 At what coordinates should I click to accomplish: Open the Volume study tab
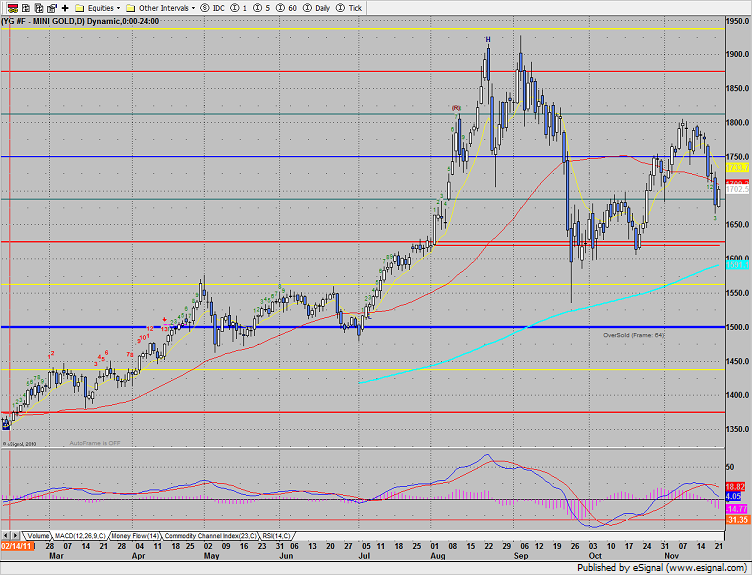[x=38, y=536]
